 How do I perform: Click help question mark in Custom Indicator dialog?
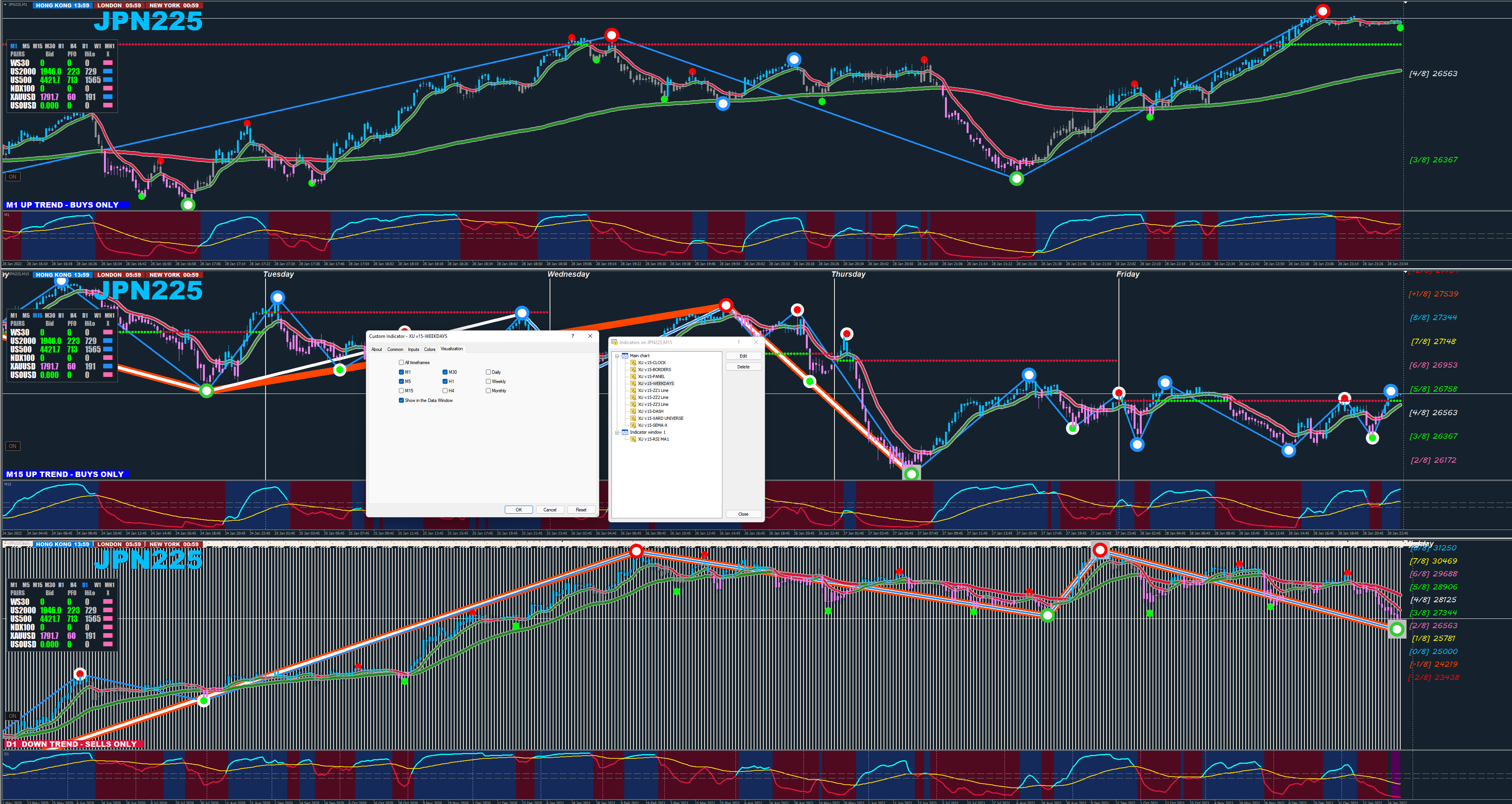coord(573,336)
